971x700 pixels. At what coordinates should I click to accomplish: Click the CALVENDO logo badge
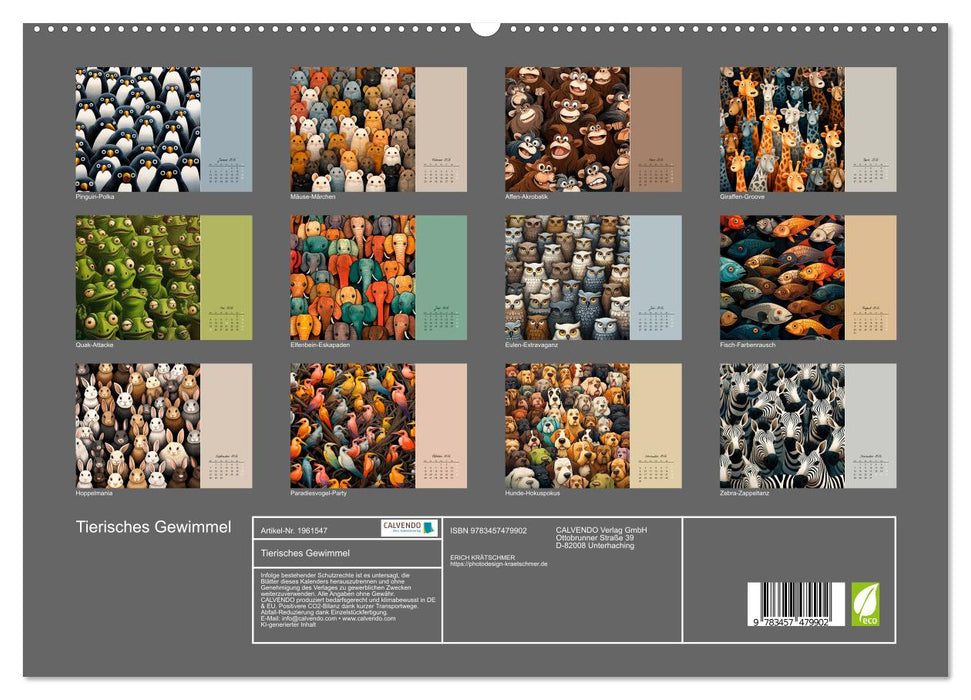409,528
